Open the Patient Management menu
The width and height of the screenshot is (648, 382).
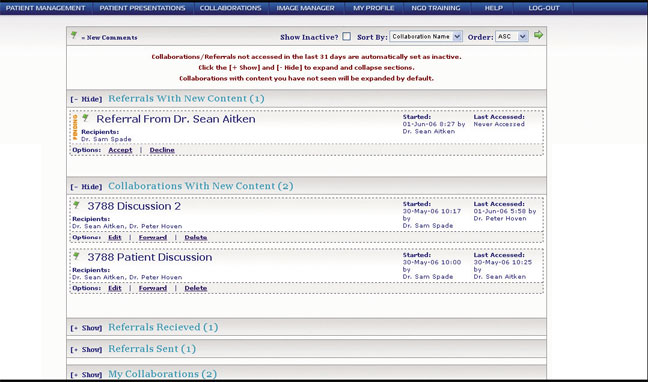point(45,8)
